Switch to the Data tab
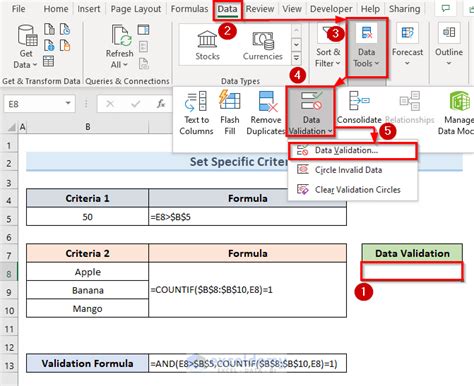 (228, 9)
